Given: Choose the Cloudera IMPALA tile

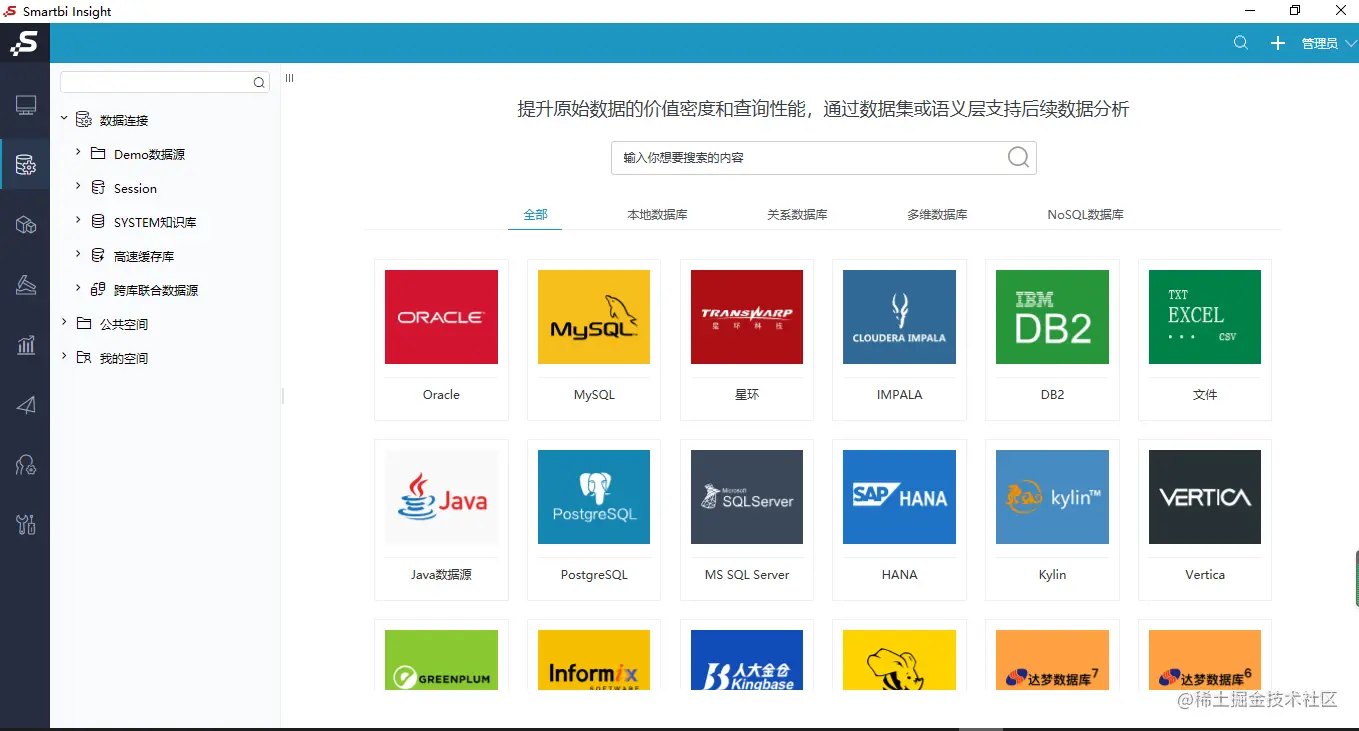Looking at the screenshot, I should click(899, 340).
